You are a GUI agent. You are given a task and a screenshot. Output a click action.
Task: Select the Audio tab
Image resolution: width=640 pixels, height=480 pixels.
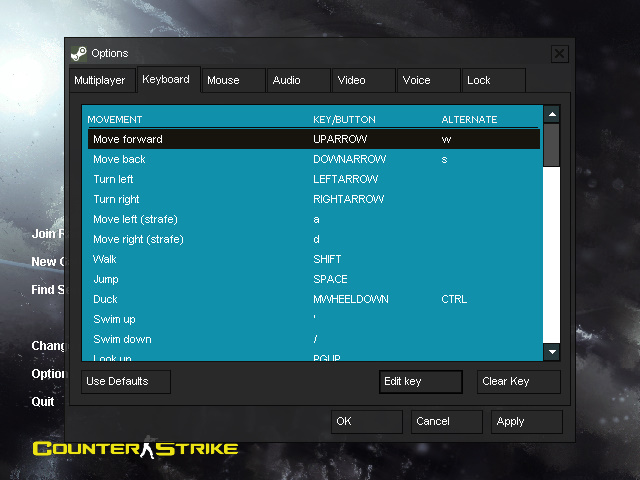click(x=297, y=80)
